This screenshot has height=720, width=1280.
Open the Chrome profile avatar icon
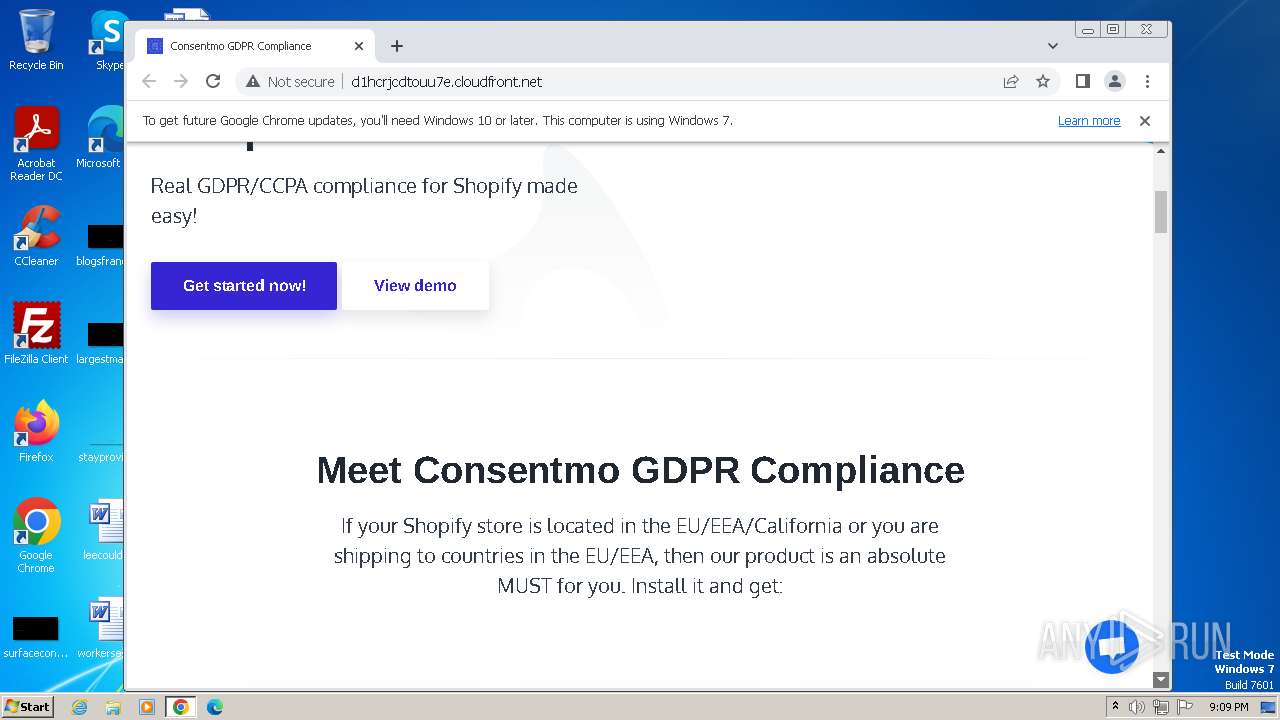[1115, 82]
